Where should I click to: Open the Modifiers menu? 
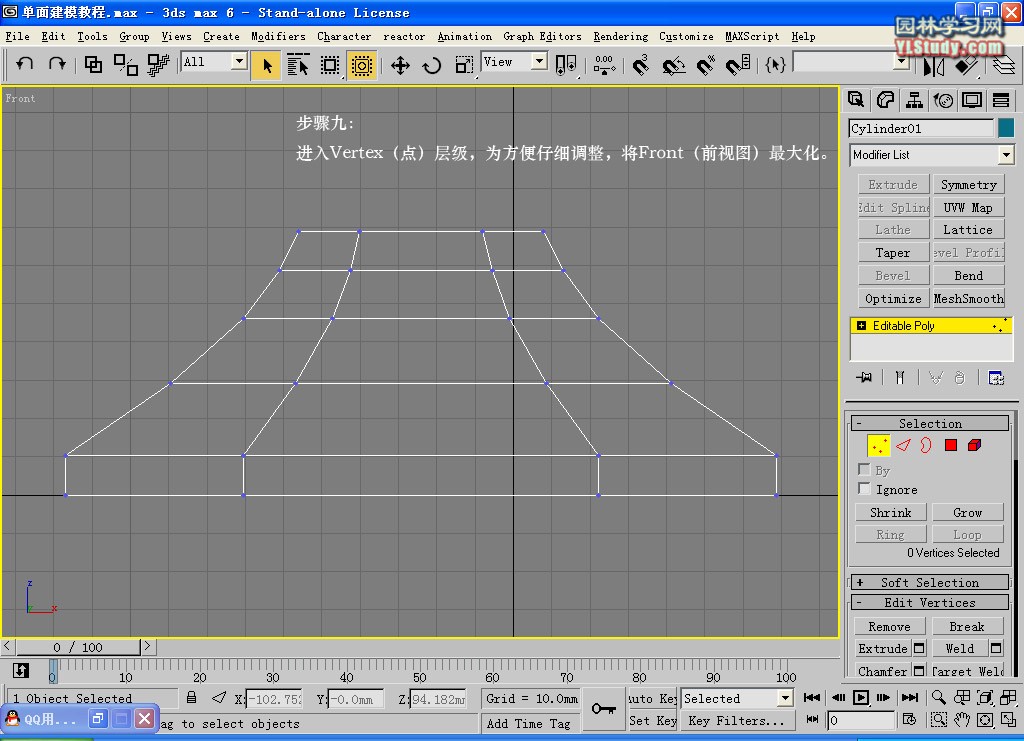pyautogui.click(x=278, y=37)
